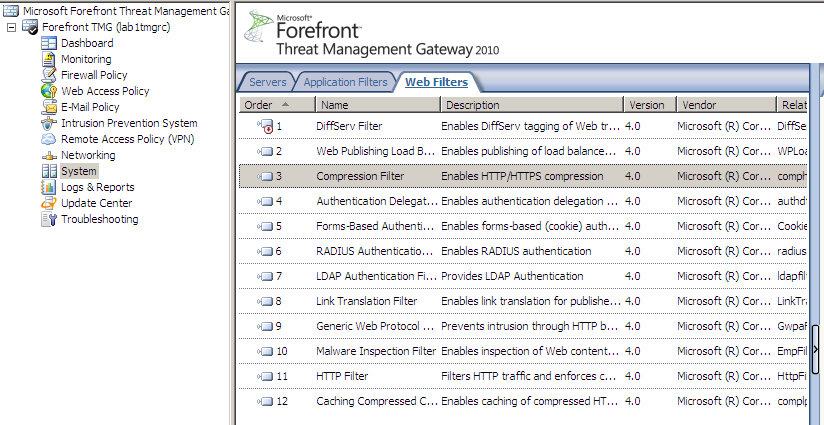This screenshot has width=824, height=425.
Task: Switch to the Application Filters tab
Action: click(345, 82)
